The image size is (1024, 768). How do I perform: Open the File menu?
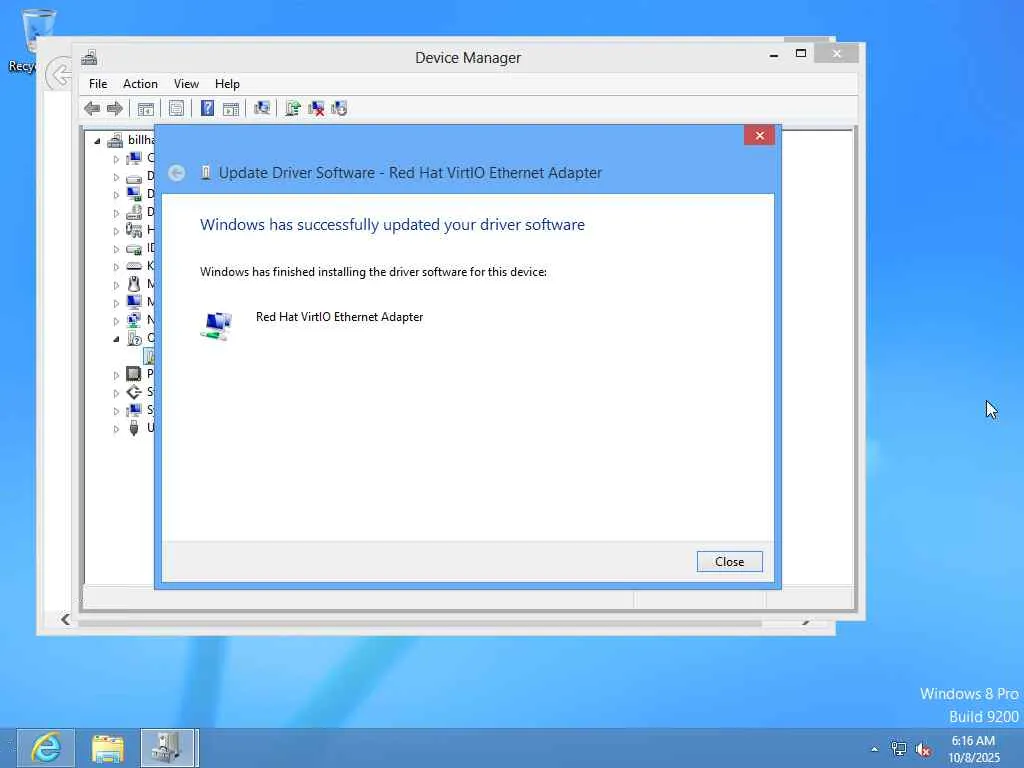tap(98, 84)
